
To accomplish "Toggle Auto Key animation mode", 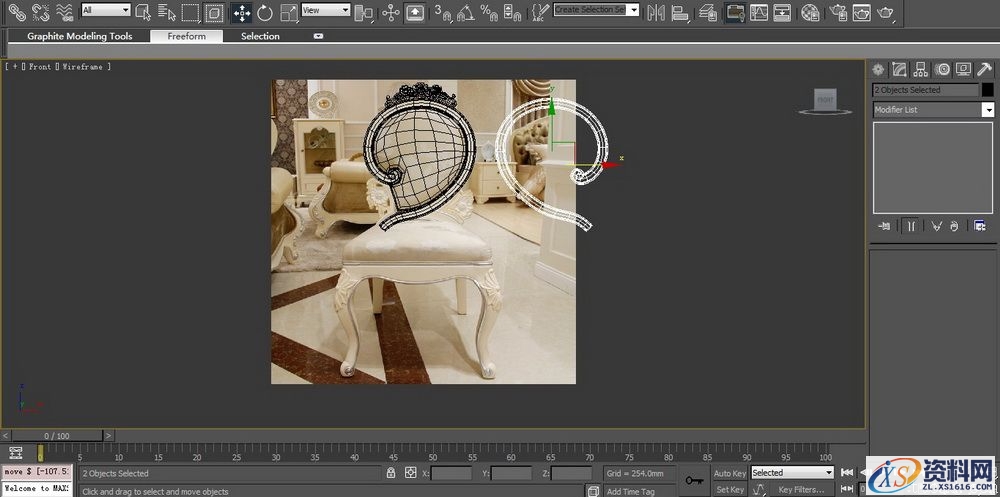I will point(729,473).
